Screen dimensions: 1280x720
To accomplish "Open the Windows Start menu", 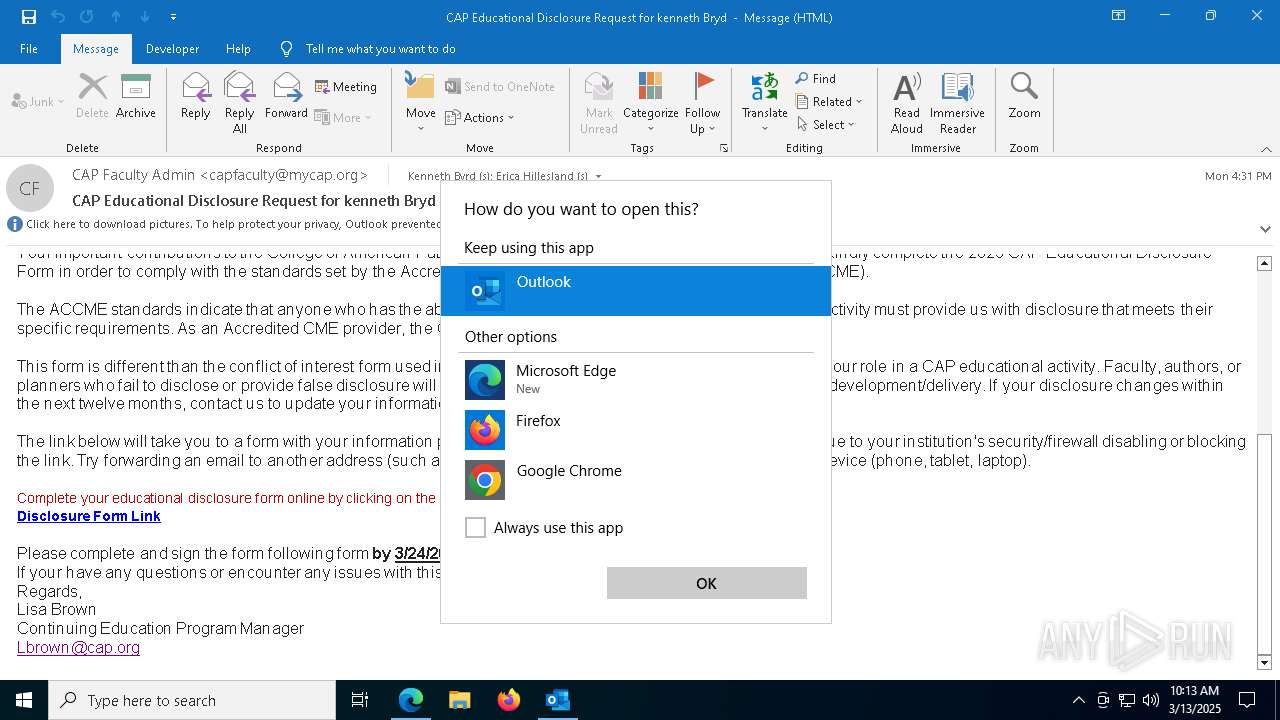I will pos(24,700).
